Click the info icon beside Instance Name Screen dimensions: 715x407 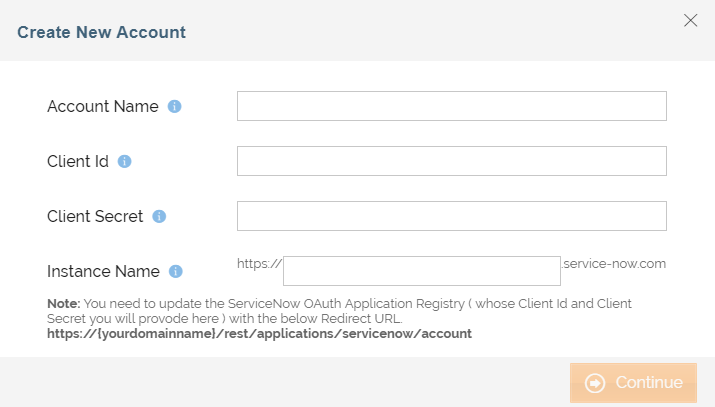(x=176, y=271)
